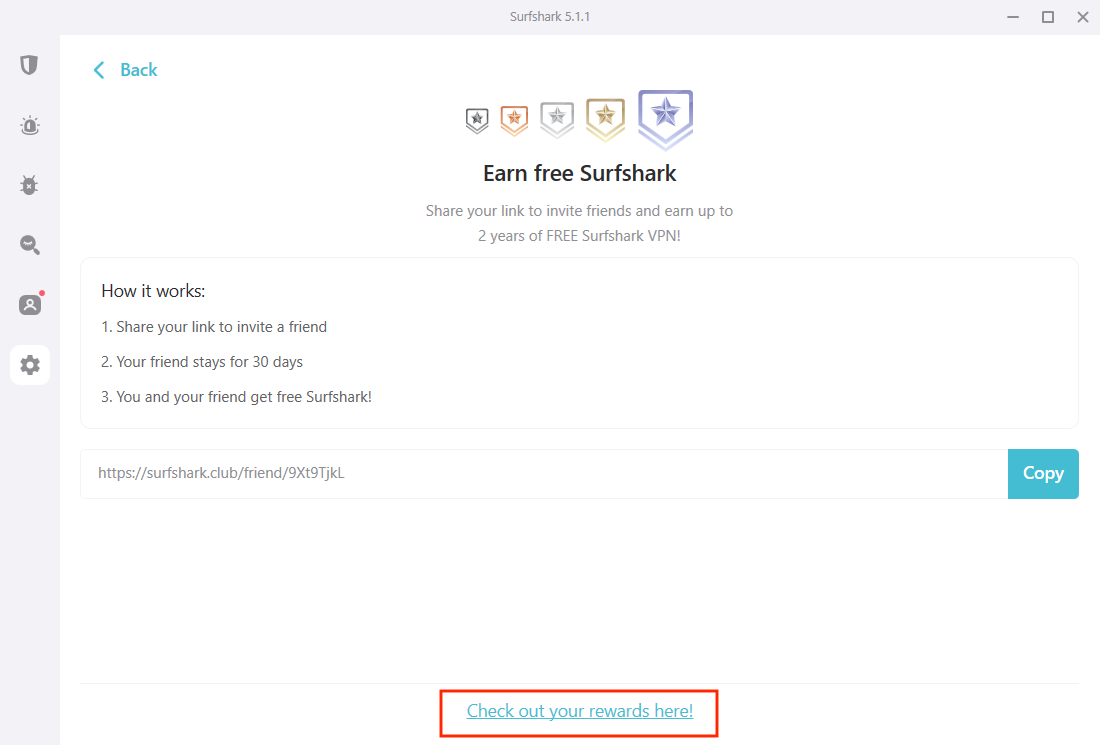1100x745 pixels.
Task: Open Check out your rewards here link
Action: coord(579,711)
